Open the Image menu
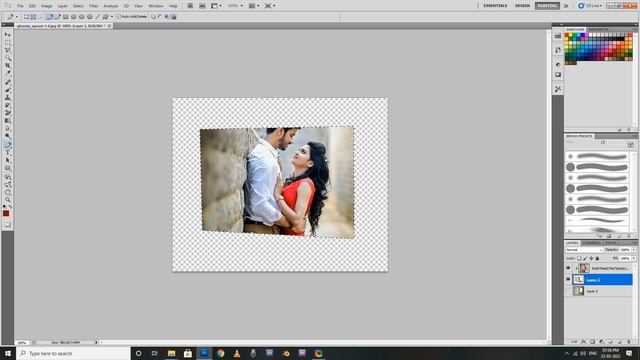The height and width of the screenshot is (360, 640). [x=47, y=6]
